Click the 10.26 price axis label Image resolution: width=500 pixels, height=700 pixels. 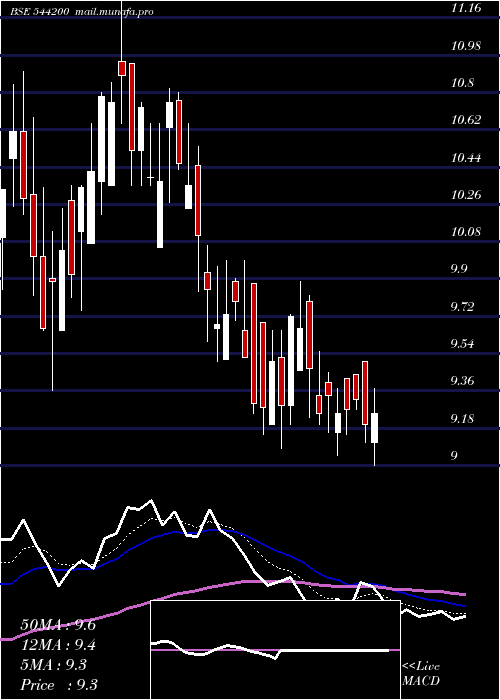[466, 194]
